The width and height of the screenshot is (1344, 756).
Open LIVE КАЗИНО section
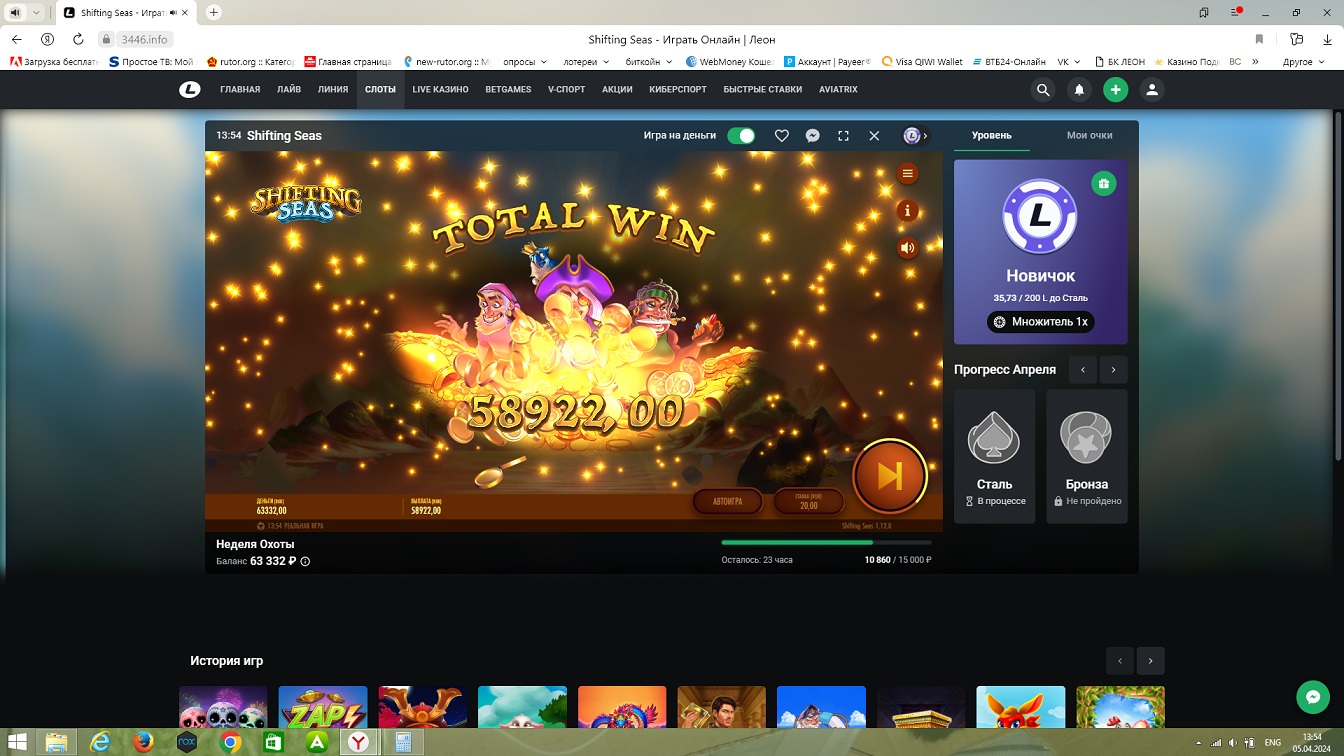point(440,90)
